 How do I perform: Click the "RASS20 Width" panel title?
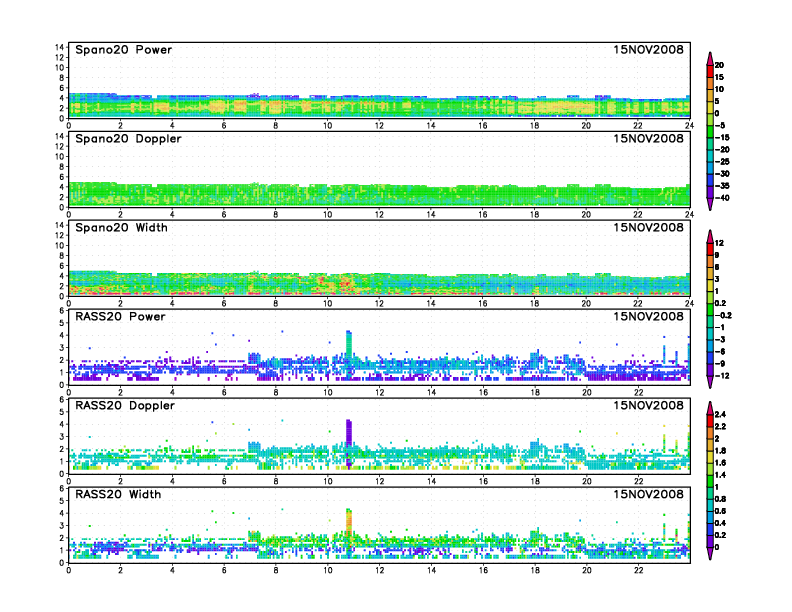[118, 494]
